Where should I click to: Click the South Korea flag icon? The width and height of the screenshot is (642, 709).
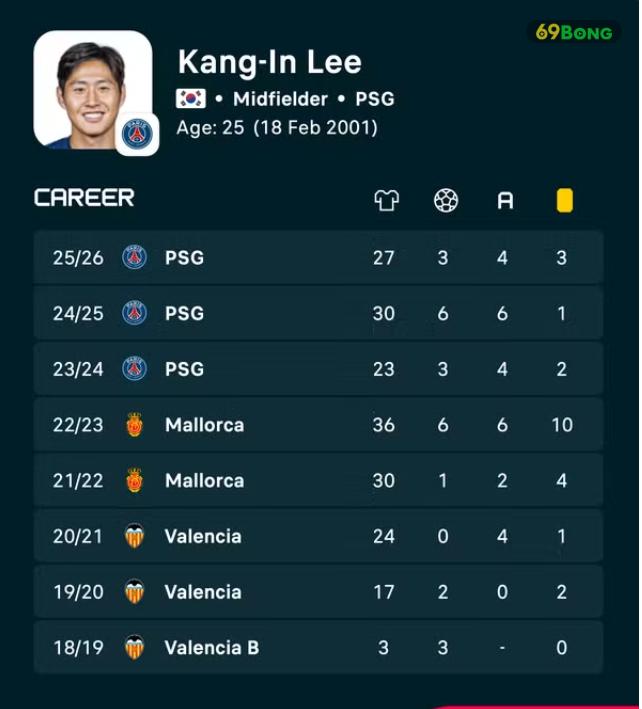click(x=191, y=99)
